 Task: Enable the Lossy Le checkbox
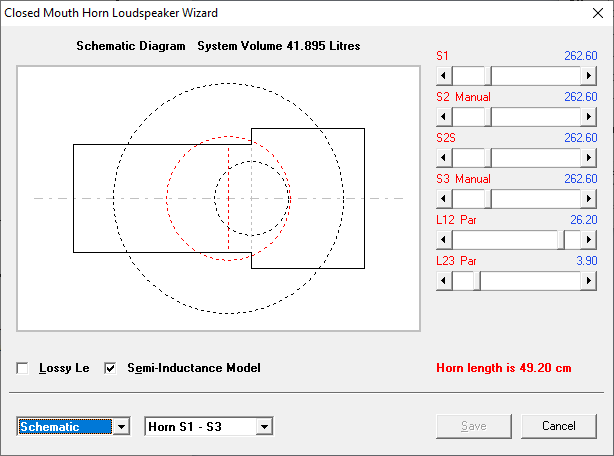[x=22, y=368]
